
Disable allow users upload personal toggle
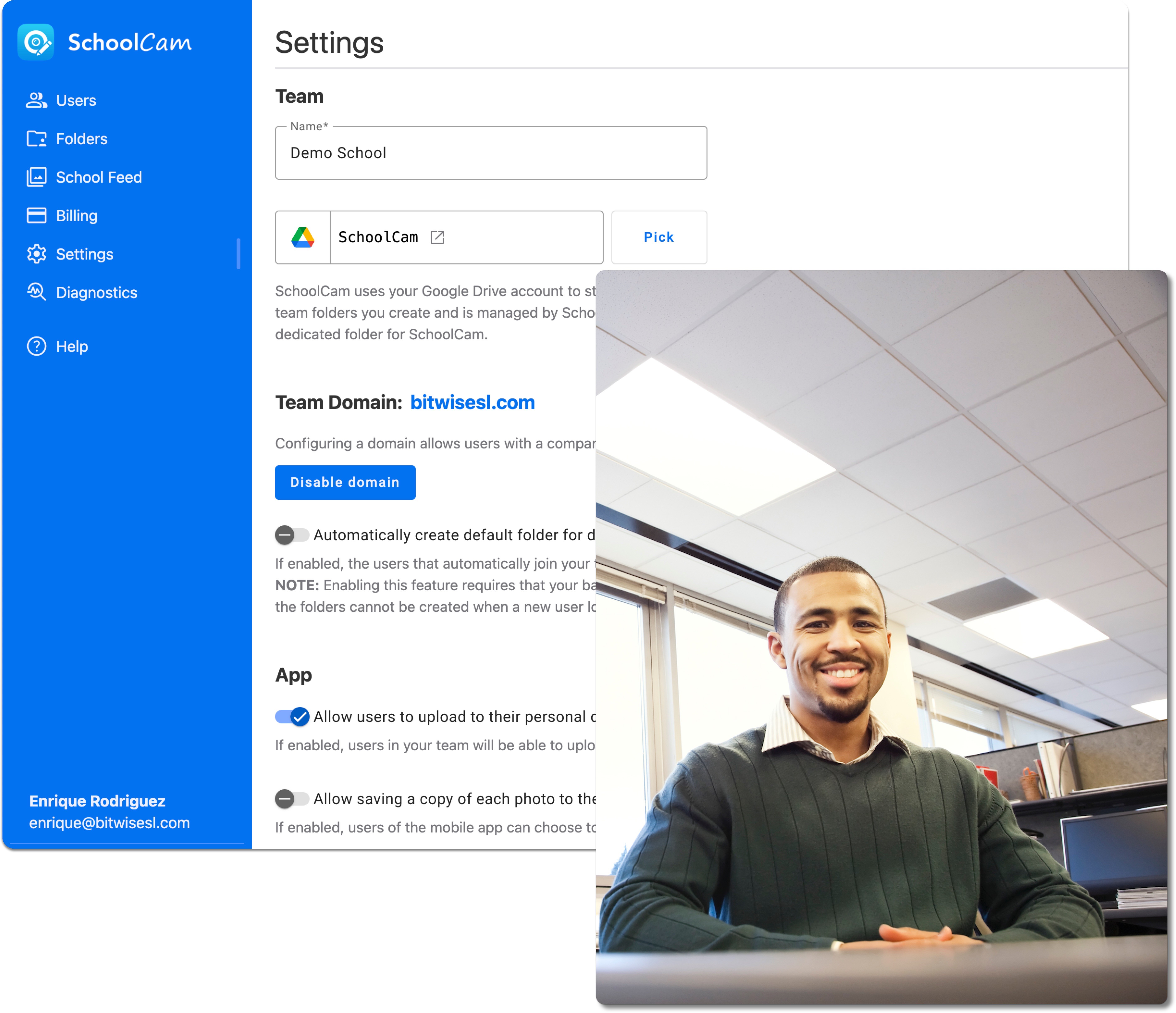coord(292,717)
